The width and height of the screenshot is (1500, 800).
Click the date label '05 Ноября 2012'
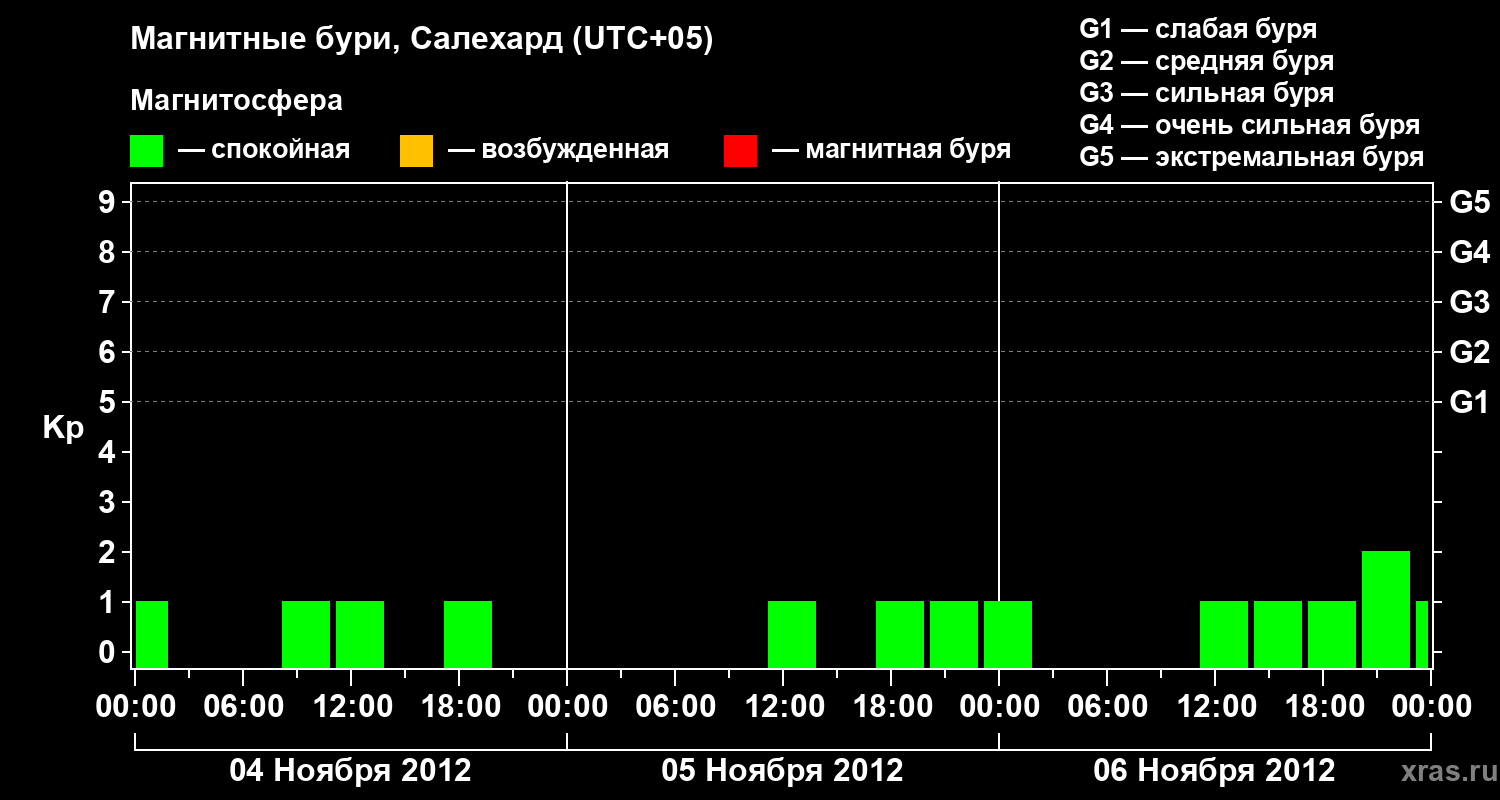tap(782, 770)
